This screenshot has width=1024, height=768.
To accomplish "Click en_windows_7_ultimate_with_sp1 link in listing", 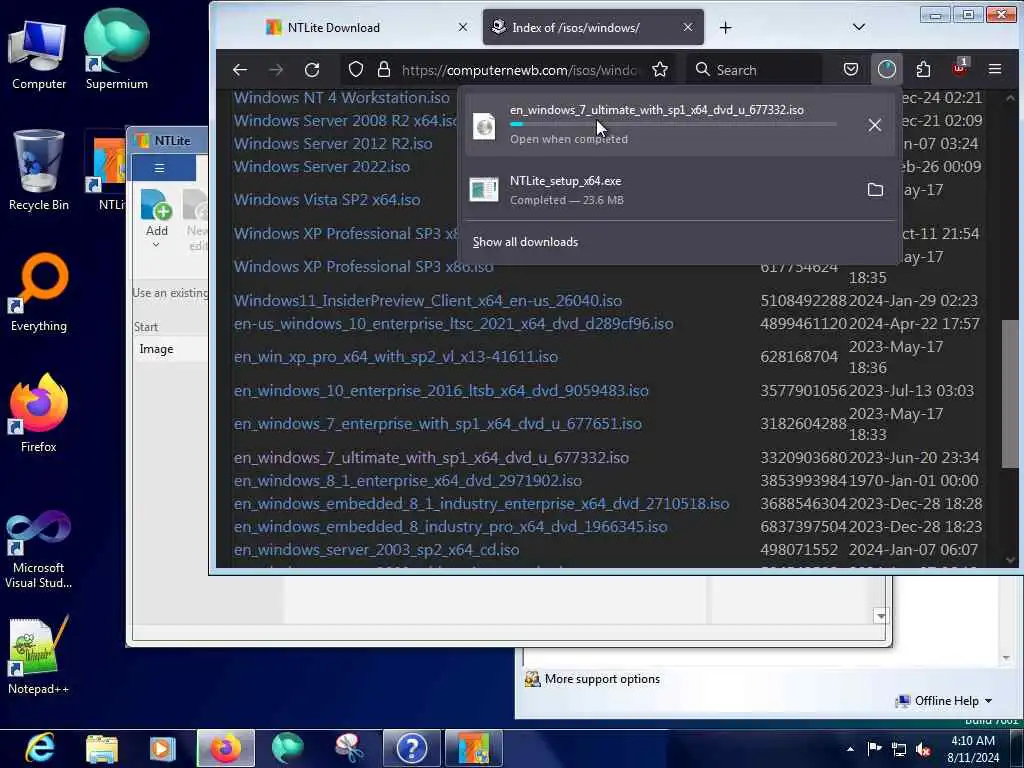I will pos(431,458).
